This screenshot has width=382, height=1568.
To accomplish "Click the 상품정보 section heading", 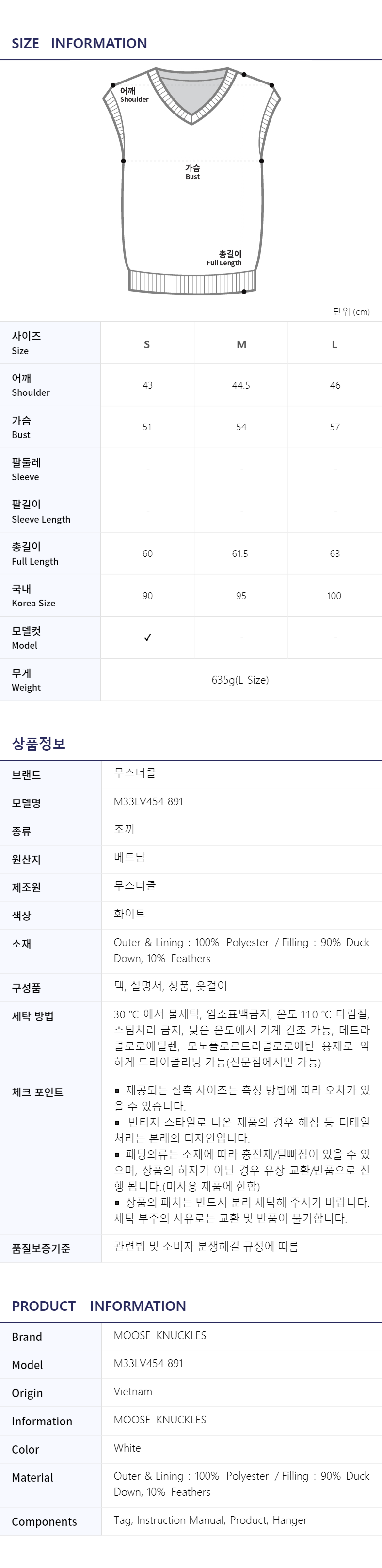I will 38,743.
